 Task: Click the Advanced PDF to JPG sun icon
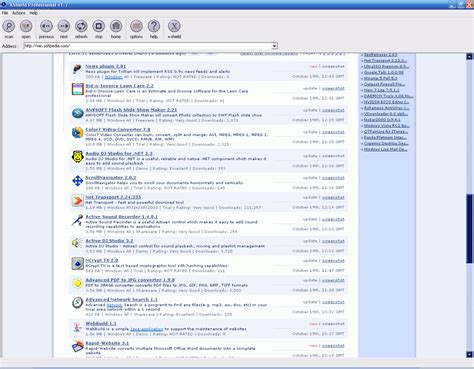click(77, 283)
